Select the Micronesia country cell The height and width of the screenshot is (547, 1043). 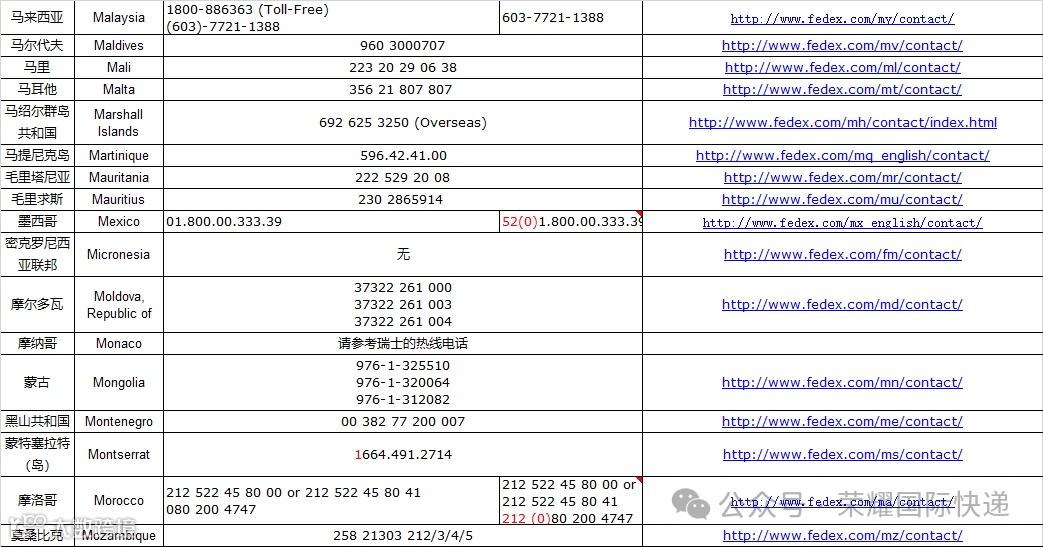coord(118,254)
